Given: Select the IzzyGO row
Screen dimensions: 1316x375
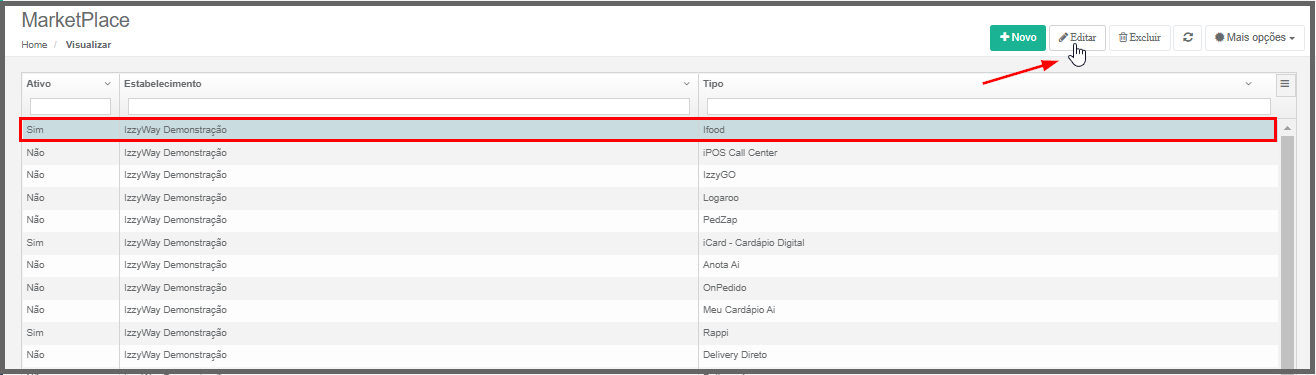Looking at the screenshot, I should click(649, 175).
